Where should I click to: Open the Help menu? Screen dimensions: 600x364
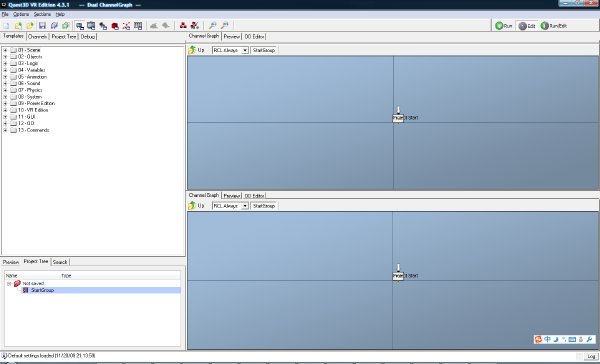(60, 14)
